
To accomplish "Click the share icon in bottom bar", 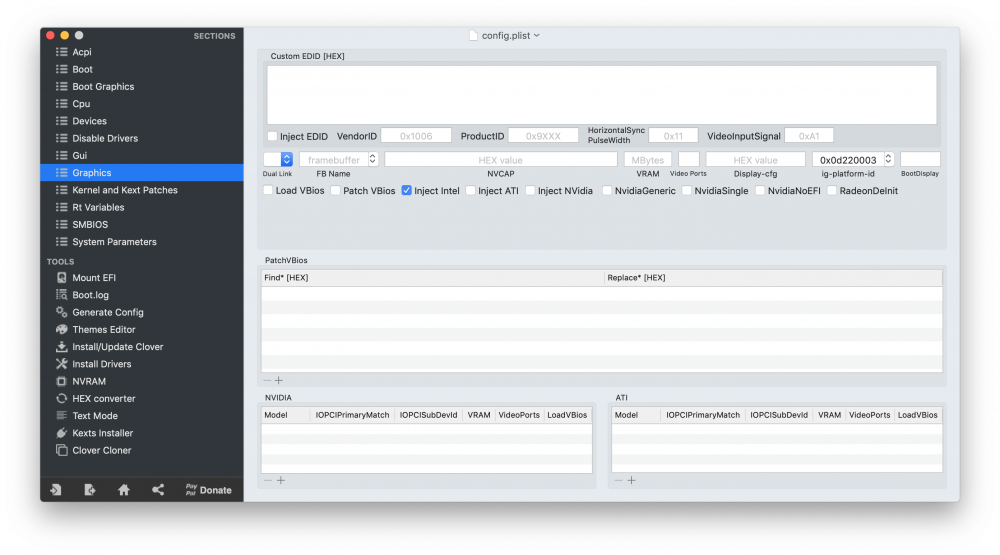I will coord(158,490).
